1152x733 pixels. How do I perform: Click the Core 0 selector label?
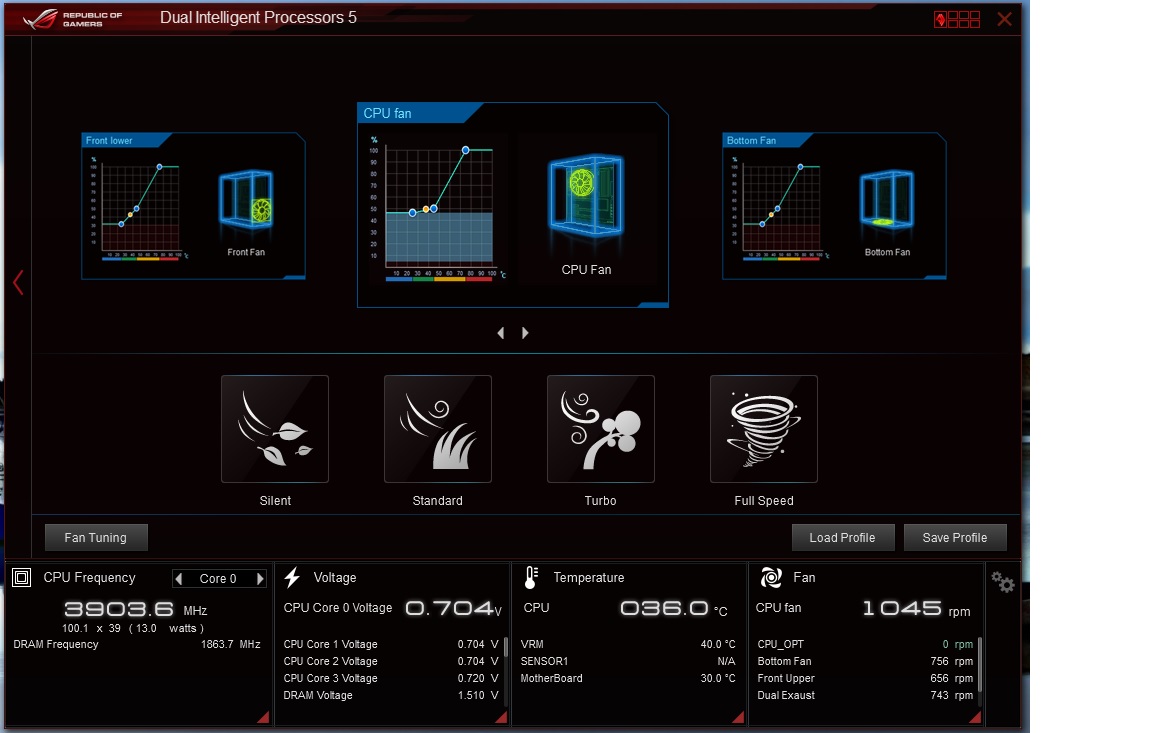[218, 579]
